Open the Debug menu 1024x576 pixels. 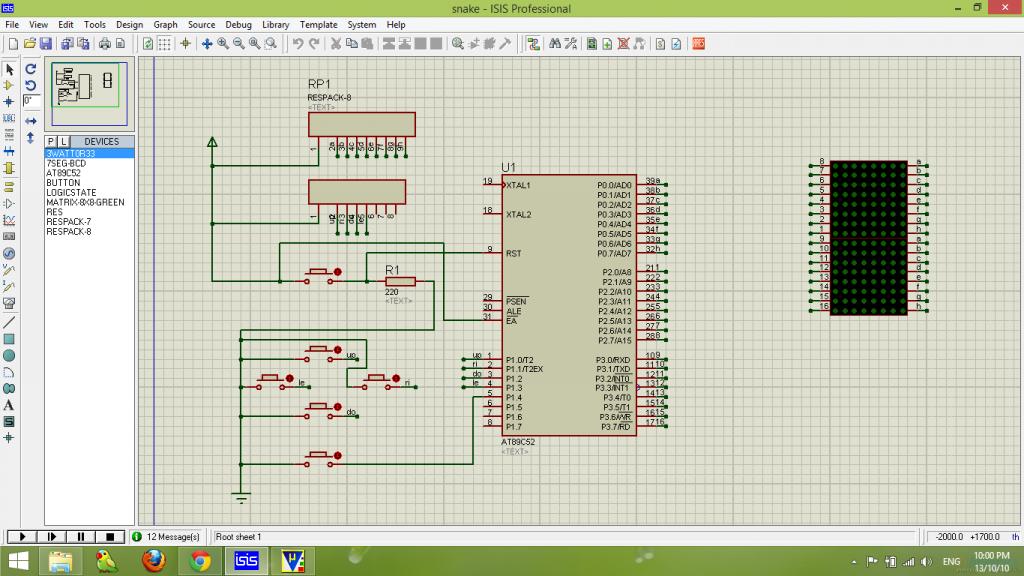(x=238, y=24)
